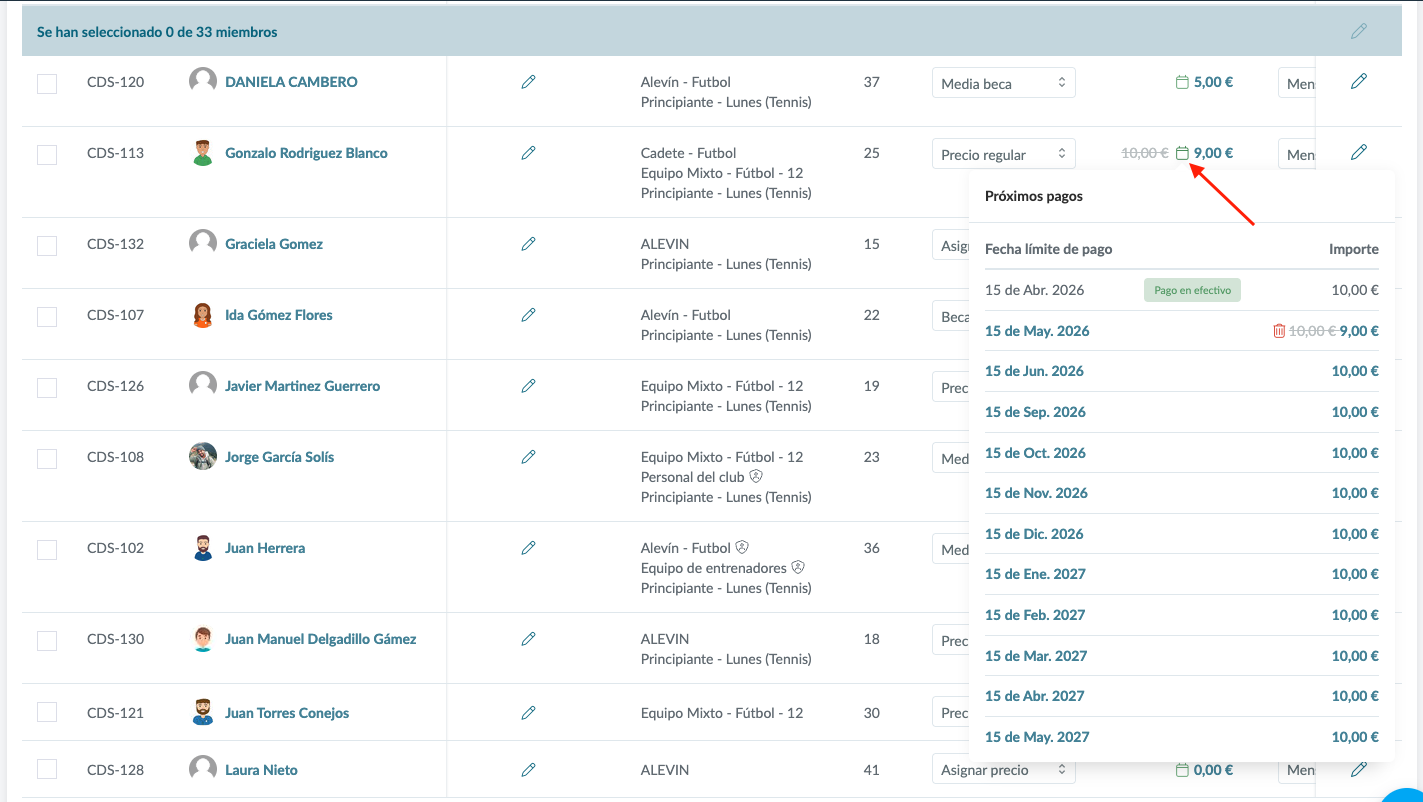Select the checkbox for Ida Gómez Flores

coord(47,317)
